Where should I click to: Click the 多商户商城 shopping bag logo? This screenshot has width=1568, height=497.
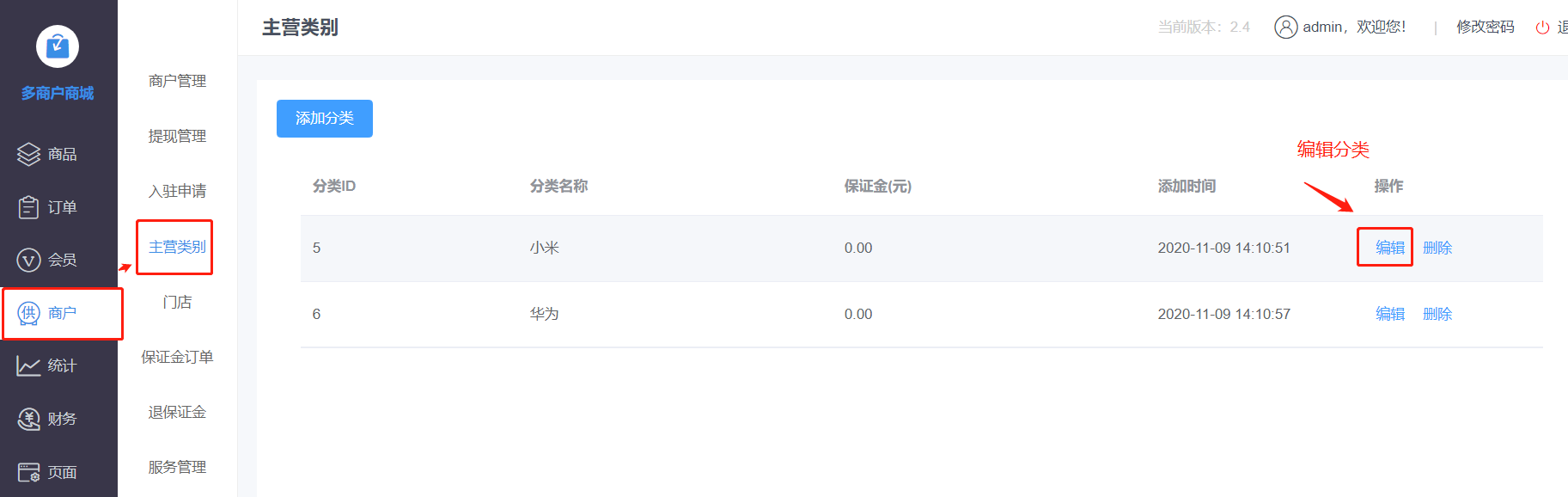point(58,46)
